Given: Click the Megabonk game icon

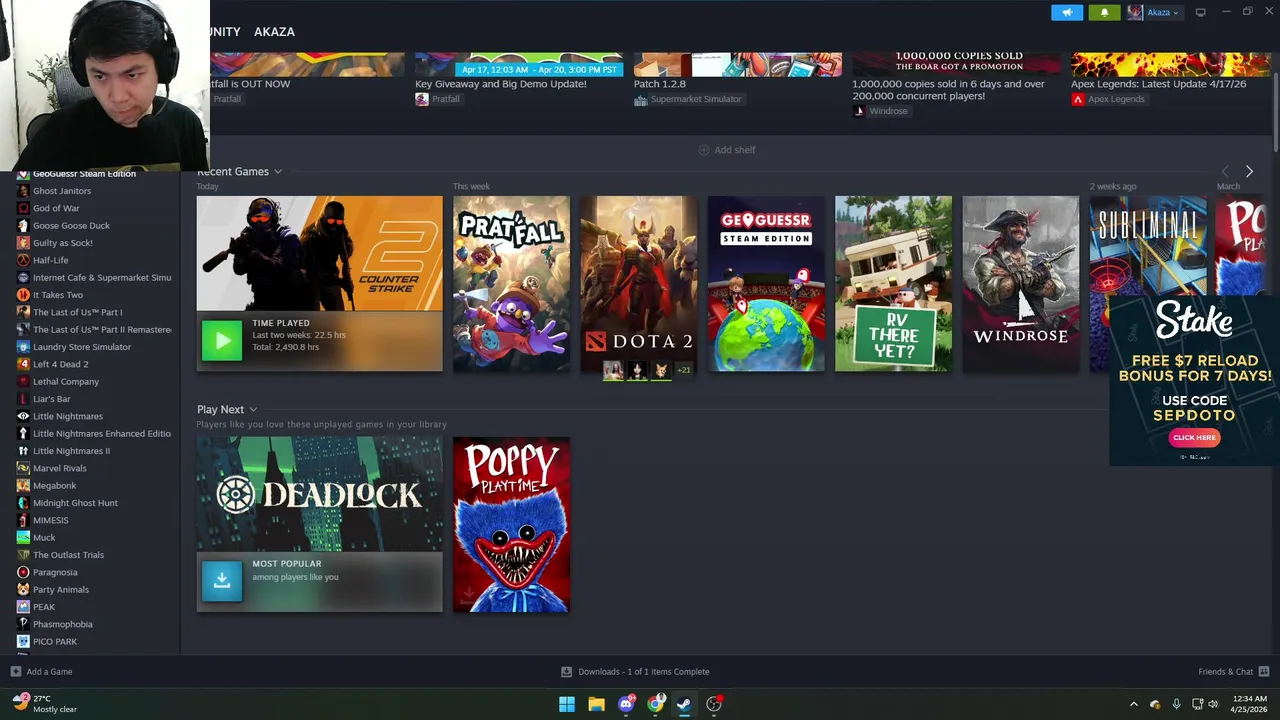Looking at the screenshot, I should (23, 485).
